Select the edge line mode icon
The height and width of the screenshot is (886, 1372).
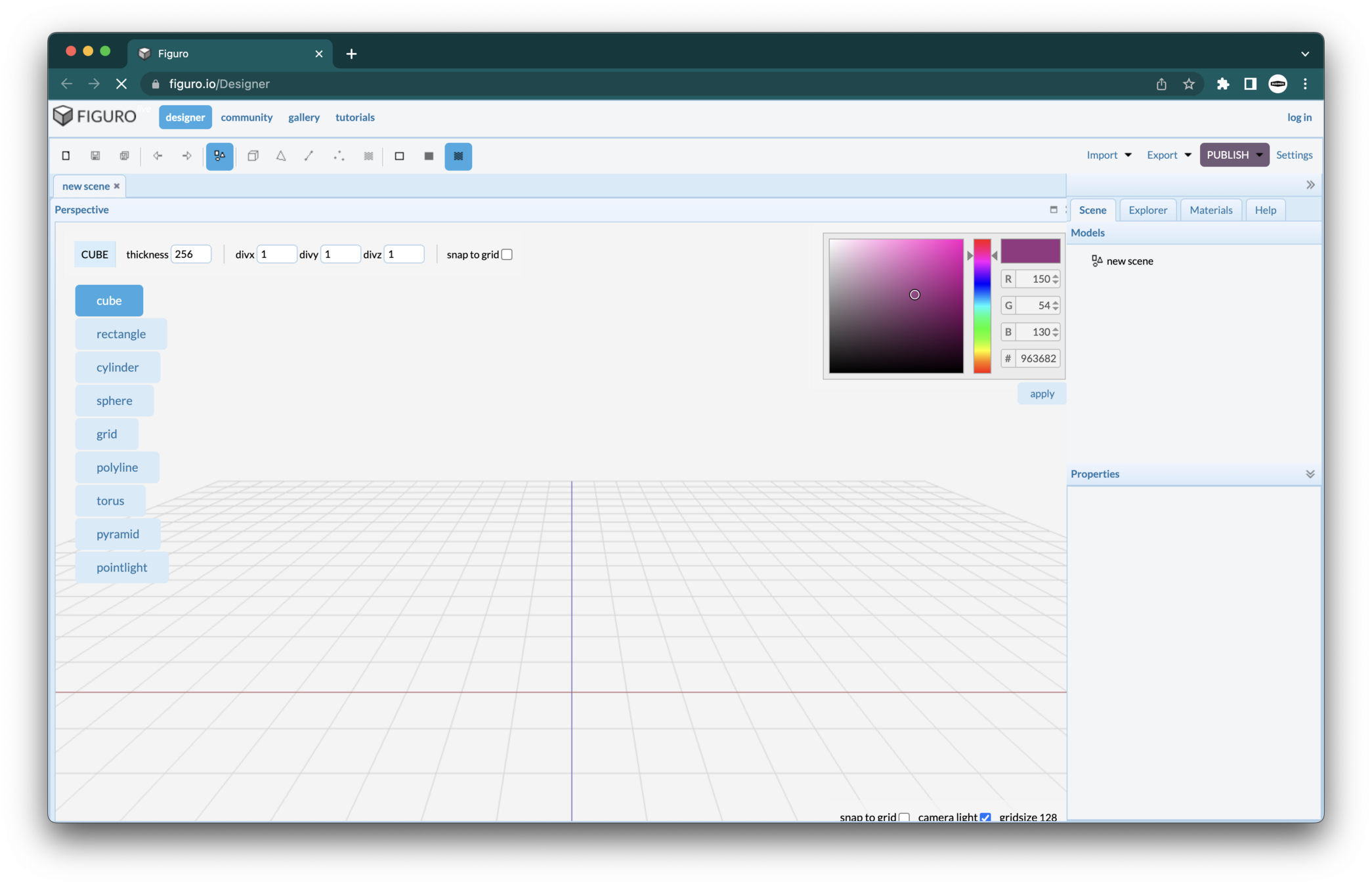point(309,156)
